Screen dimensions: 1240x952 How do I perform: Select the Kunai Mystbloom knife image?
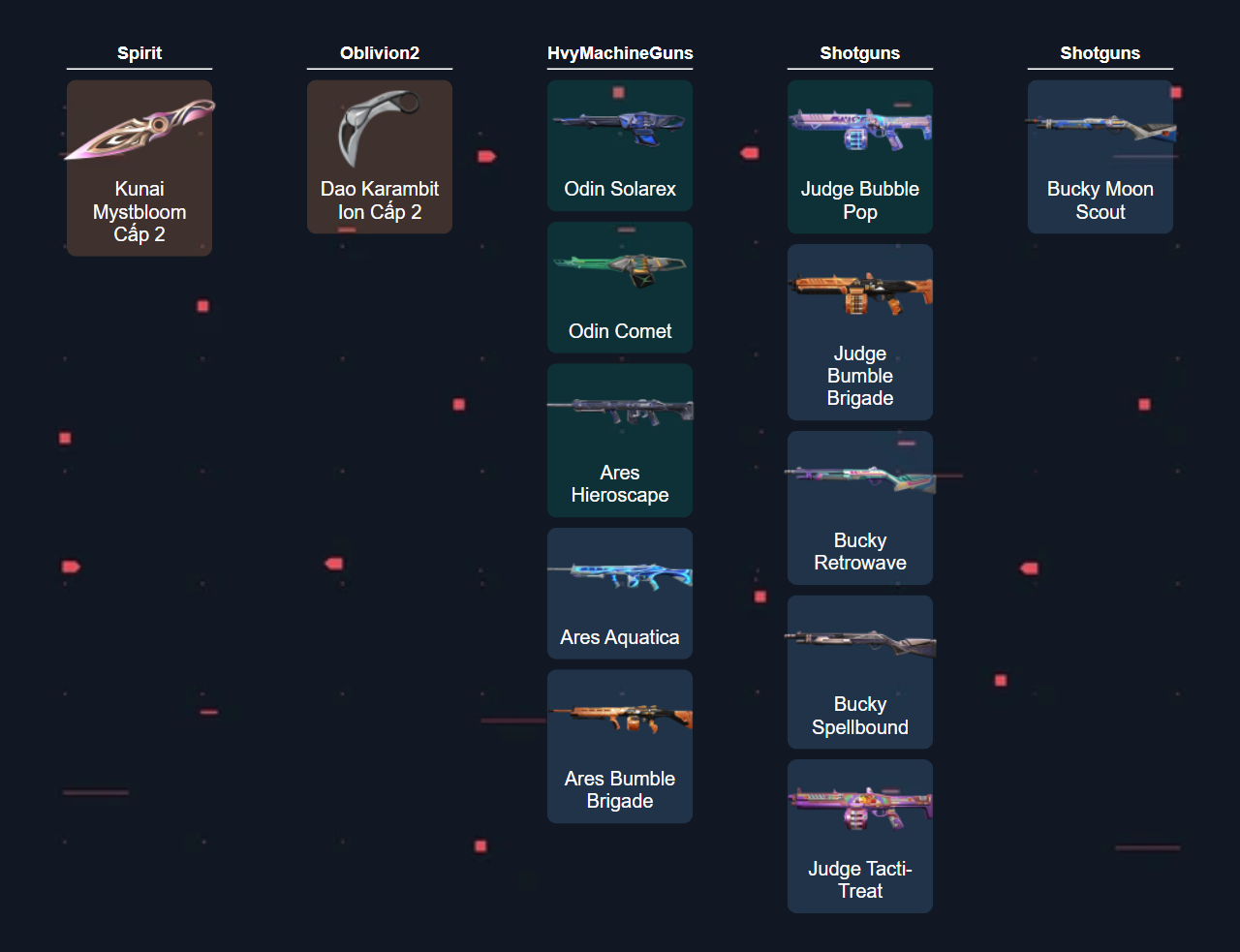tap(139, 131)
